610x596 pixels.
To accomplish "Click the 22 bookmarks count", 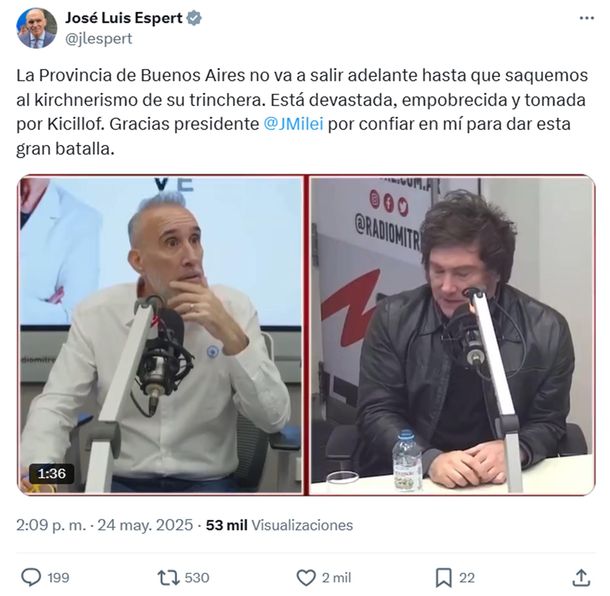I will [467, 578].
